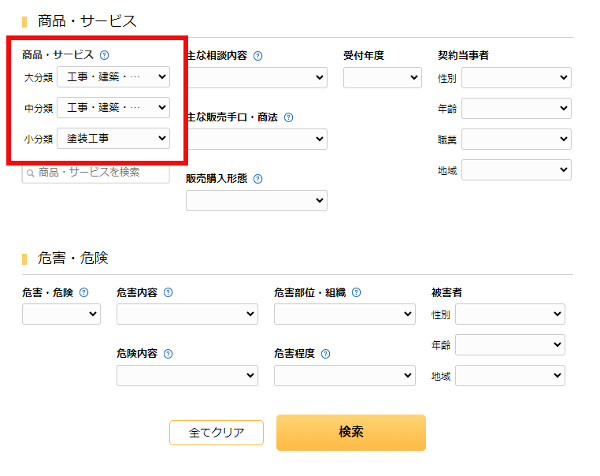Open 契約当事者 職業 dropdown
The image size is (600, 476).
tap(516, 139)
